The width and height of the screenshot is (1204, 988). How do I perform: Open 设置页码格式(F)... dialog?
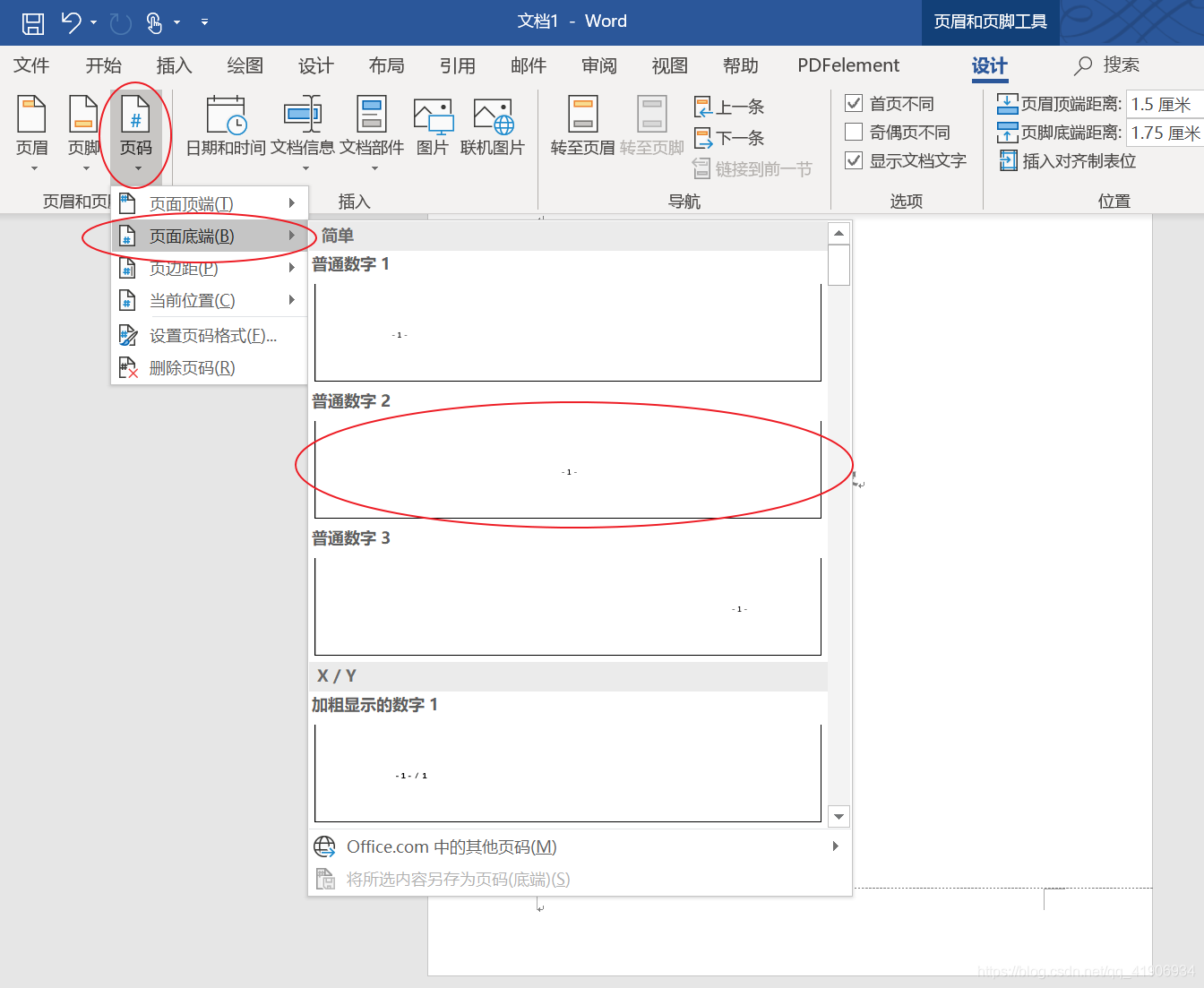pyautogui.click(x=209, y=336)
